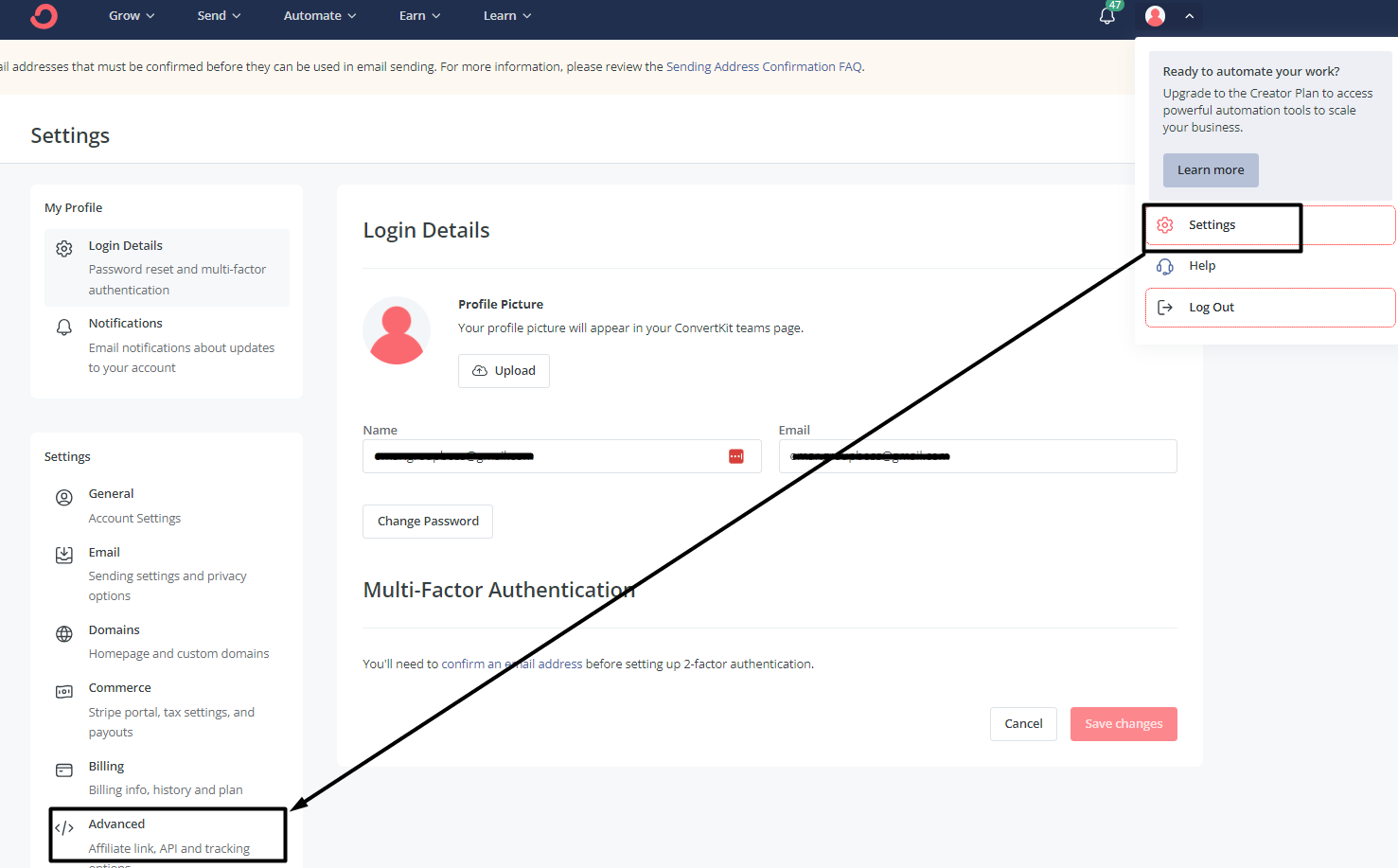Click the Commerce money icon

(x=64, y=692)
